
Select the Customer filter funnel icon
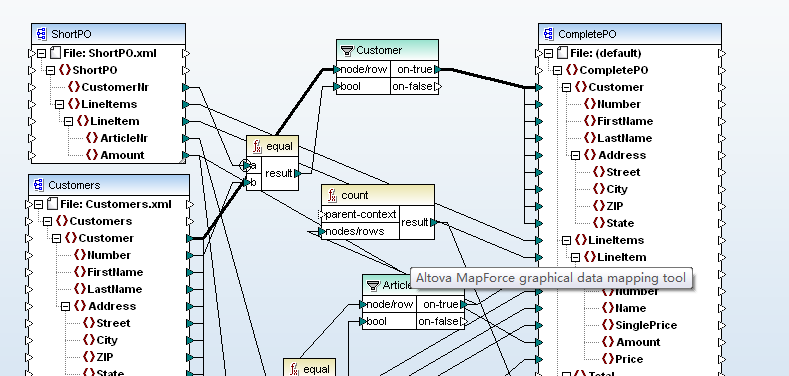click(347, 50)
